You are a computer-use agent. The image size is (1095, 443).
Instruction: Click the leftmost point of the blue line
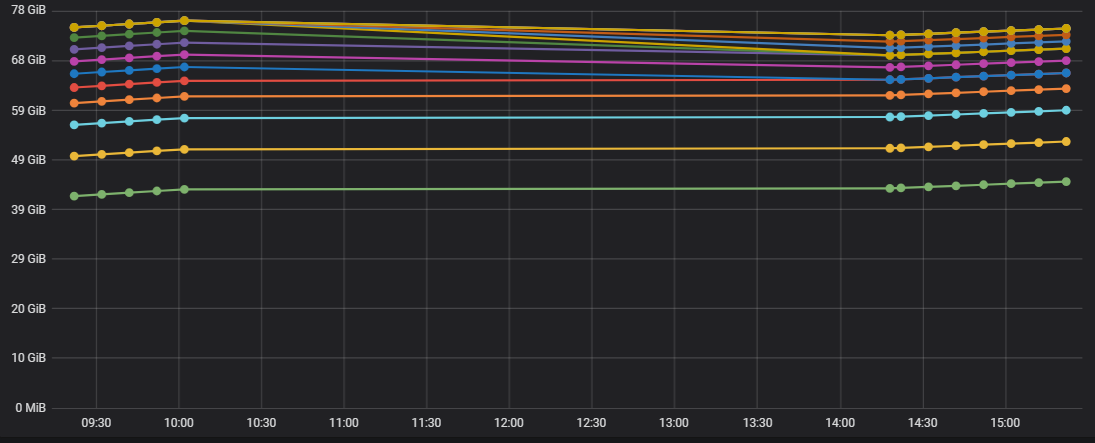pos(74,74)
